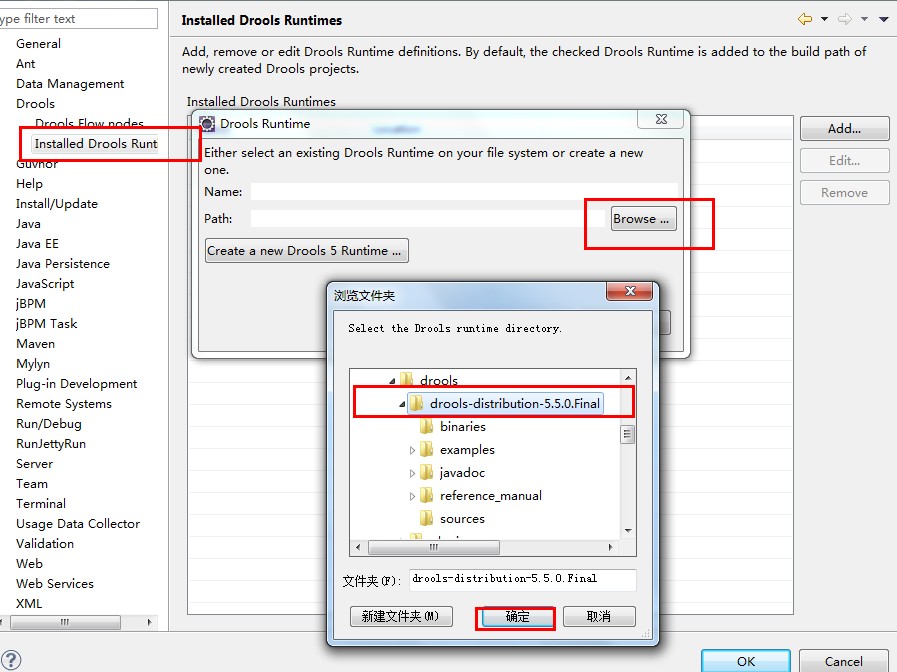Select Ant preferences category
The height and width of the screenshot is (672, 897).
pyautogui.click(x=26, y=63)
